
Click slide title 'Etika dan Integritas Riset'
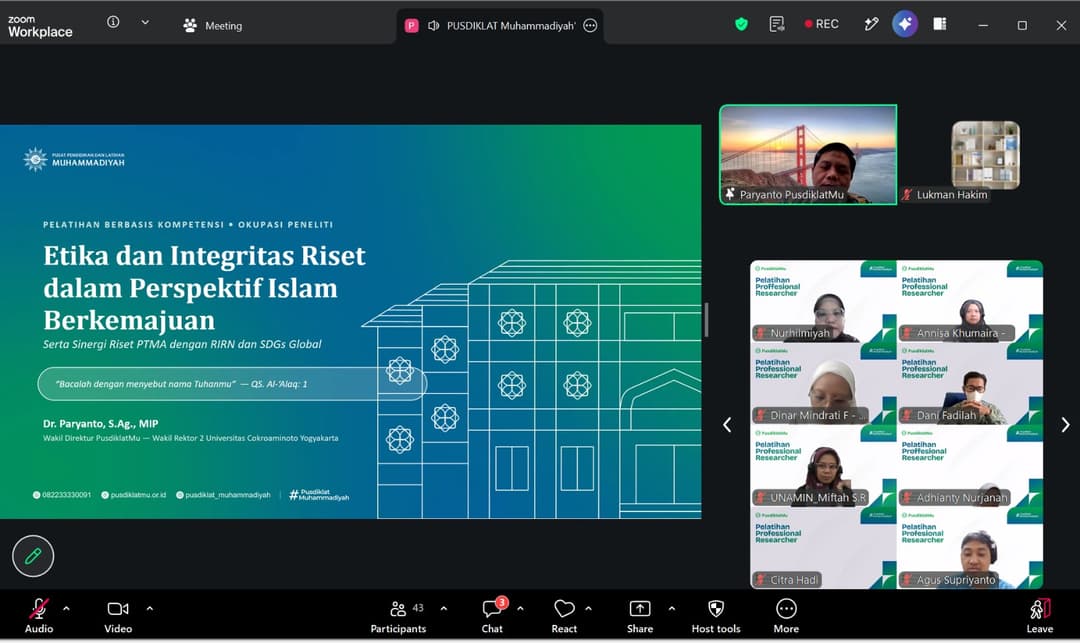(204, 256)
